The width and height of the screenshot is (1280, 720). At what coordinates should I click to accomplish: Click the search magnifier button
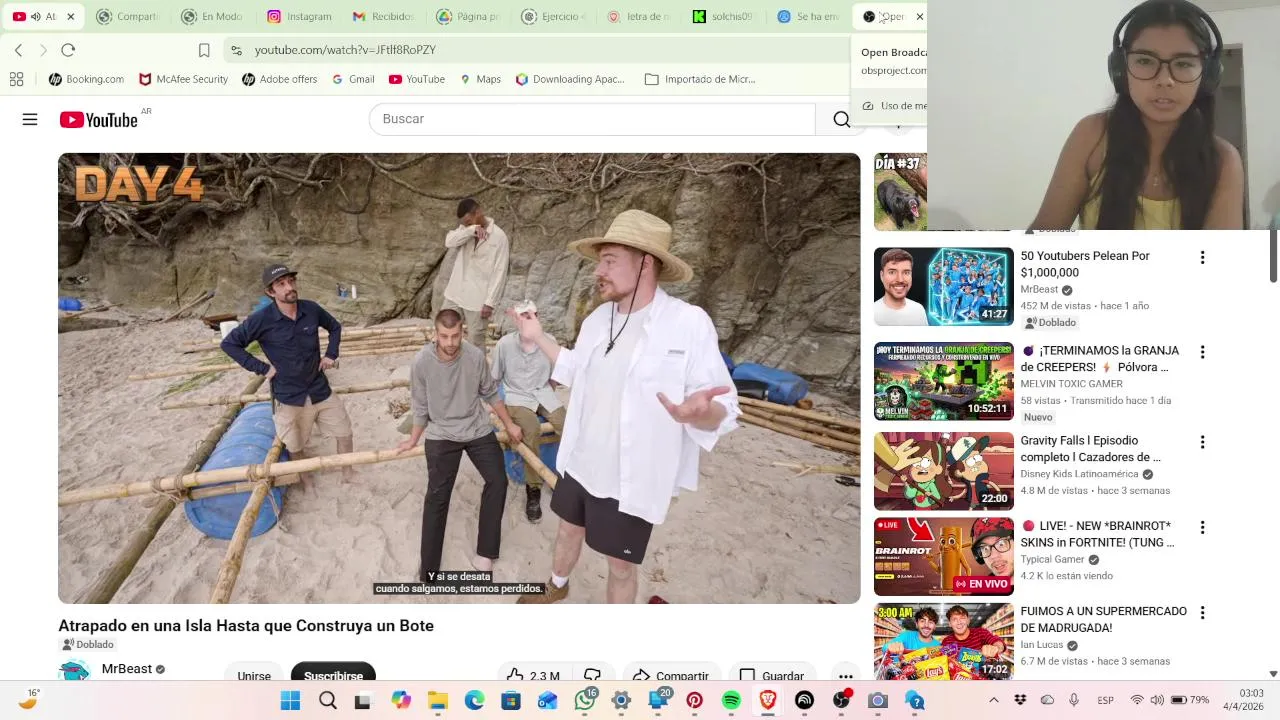coord(841,119)
